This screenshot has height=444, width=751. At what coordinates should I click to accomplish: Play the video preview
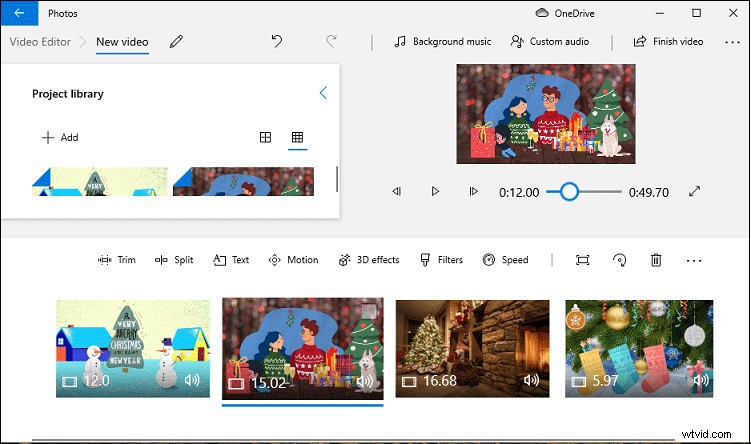click(435, 192)
